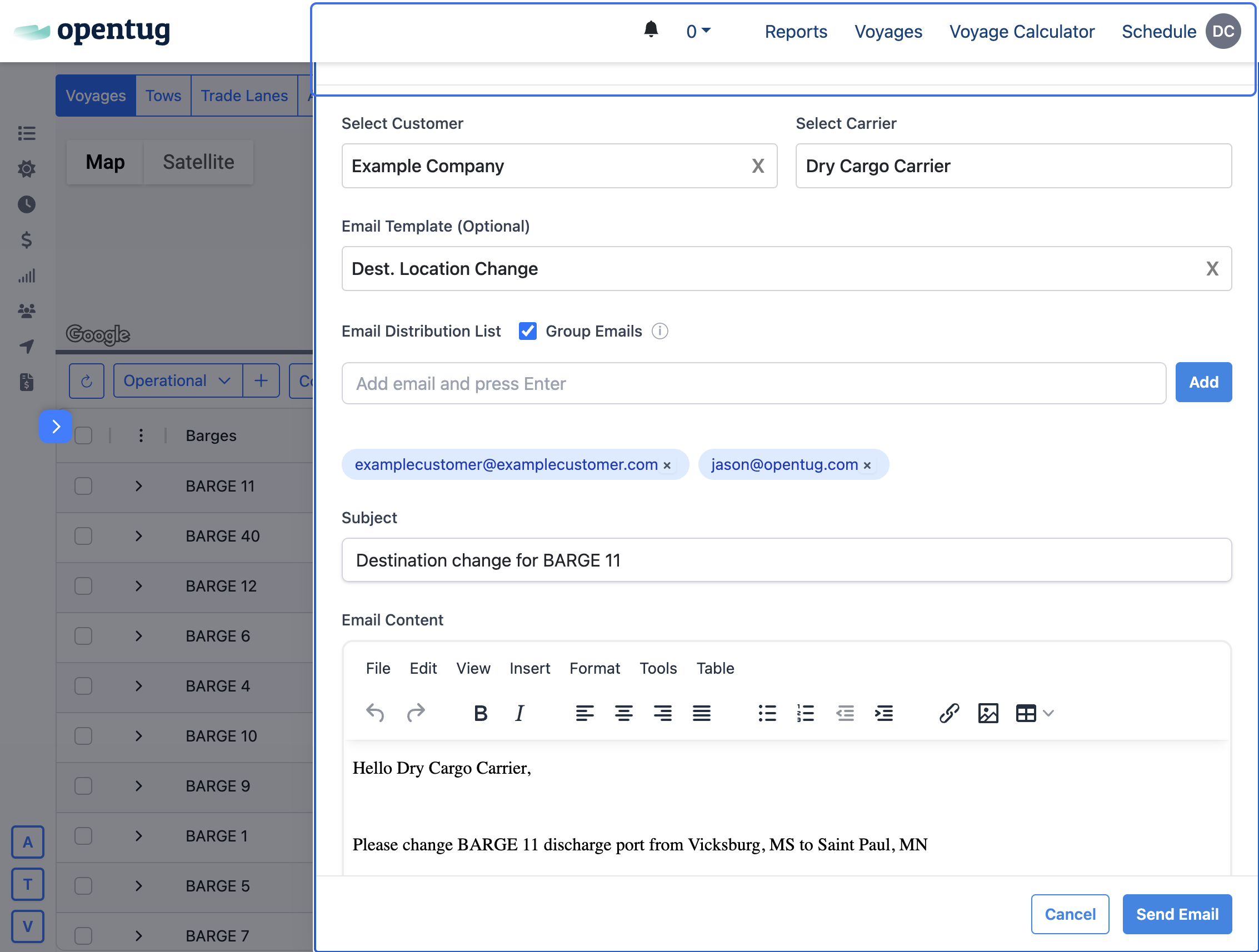
Task: Click the notification bell icon
Action: (x=651, y=29)
